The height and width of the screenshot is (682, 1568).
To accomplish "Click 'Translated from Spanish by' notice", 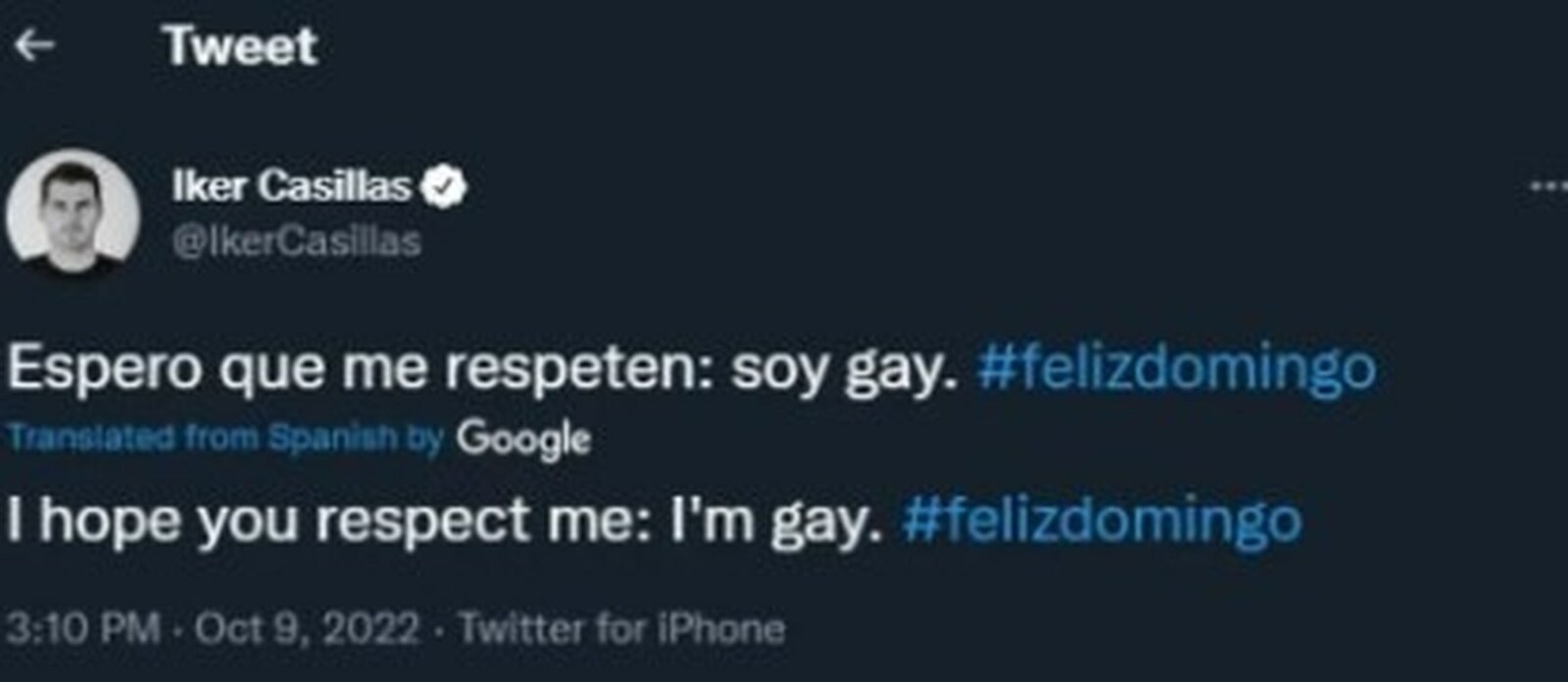I will click(225, 438).
